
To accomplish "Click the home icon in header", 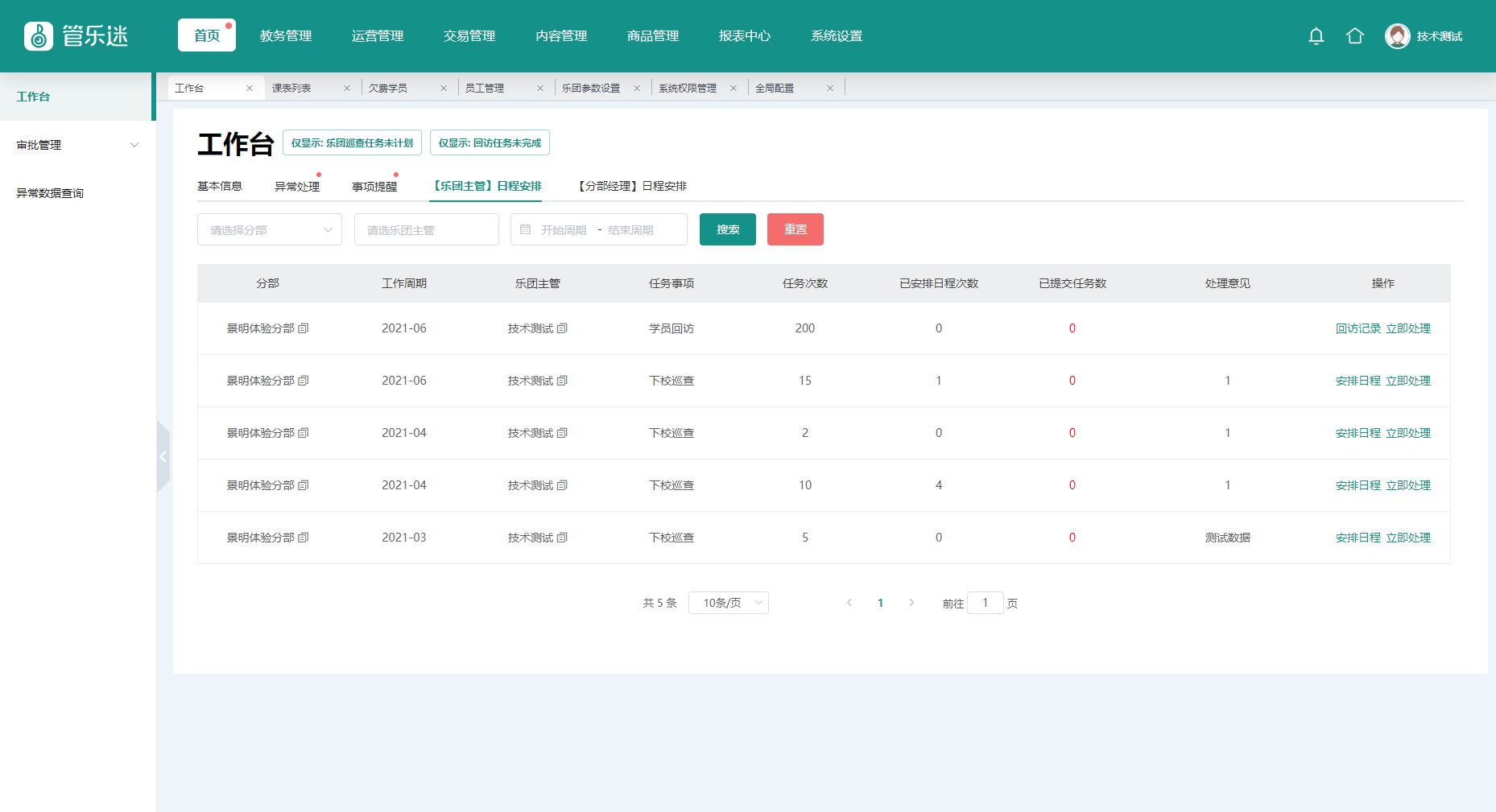I will pos(1354,36).
